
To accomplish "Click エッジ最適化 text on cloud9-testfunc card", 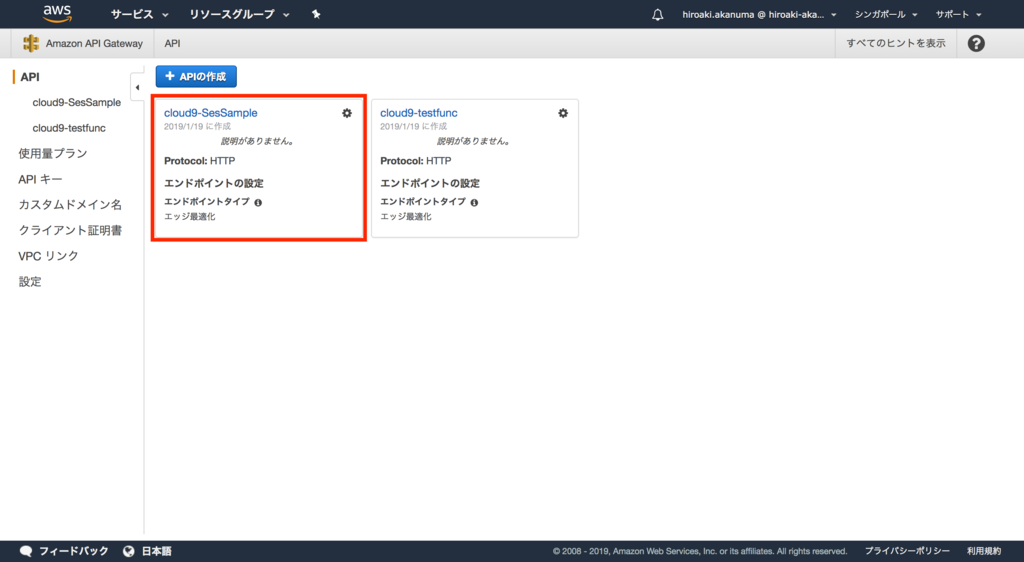I will click(x=406, y=216).
